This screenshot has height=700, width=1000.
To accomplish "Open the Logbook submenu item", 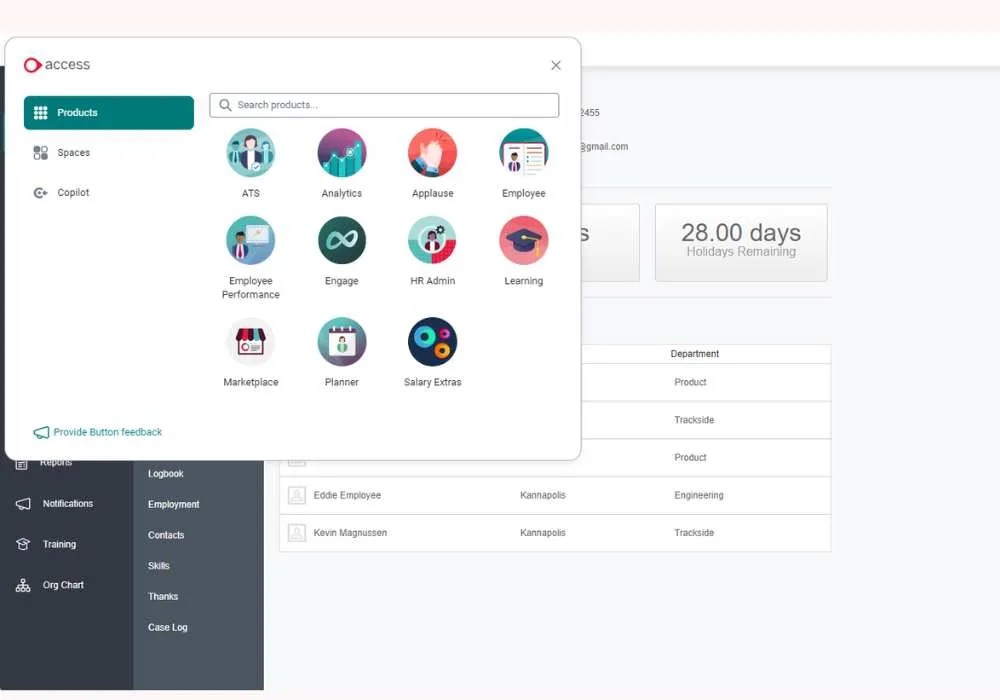I will (x=166, y=474).
